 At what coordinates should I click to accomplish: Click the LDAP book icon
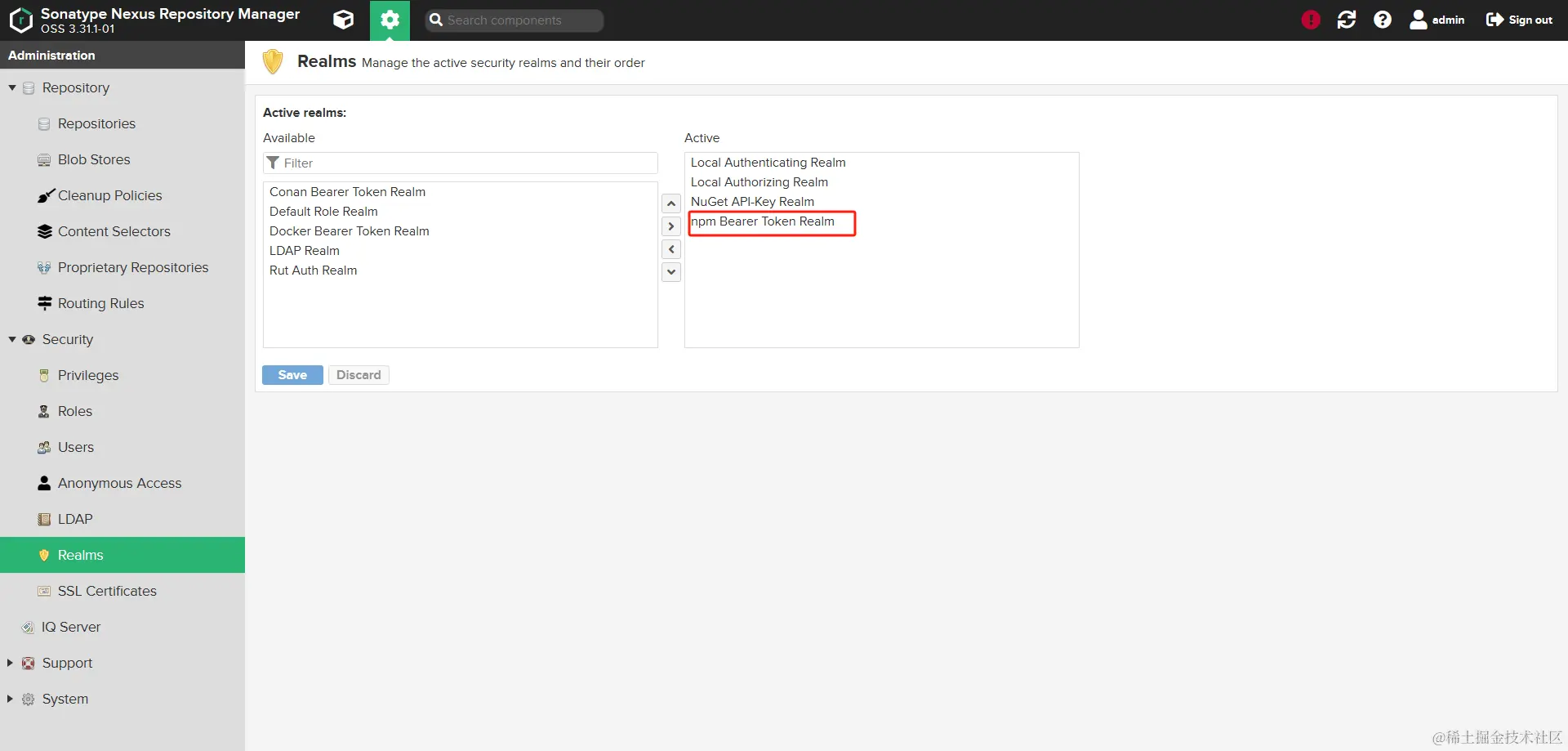(x=44, y=519)
